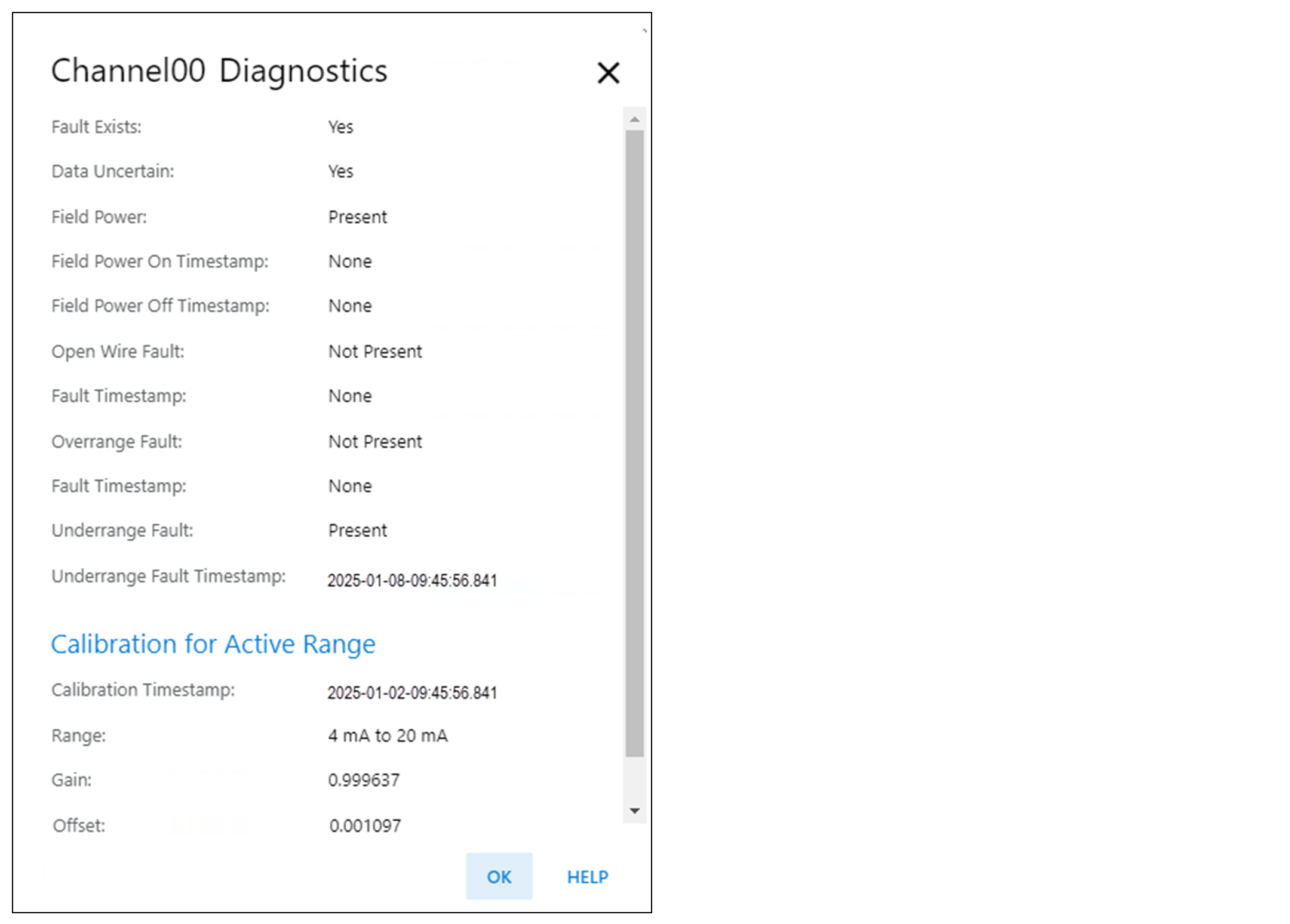
Task: Close the Channel00 Diagnostics dialog
Action: click(x=608, y=73)
